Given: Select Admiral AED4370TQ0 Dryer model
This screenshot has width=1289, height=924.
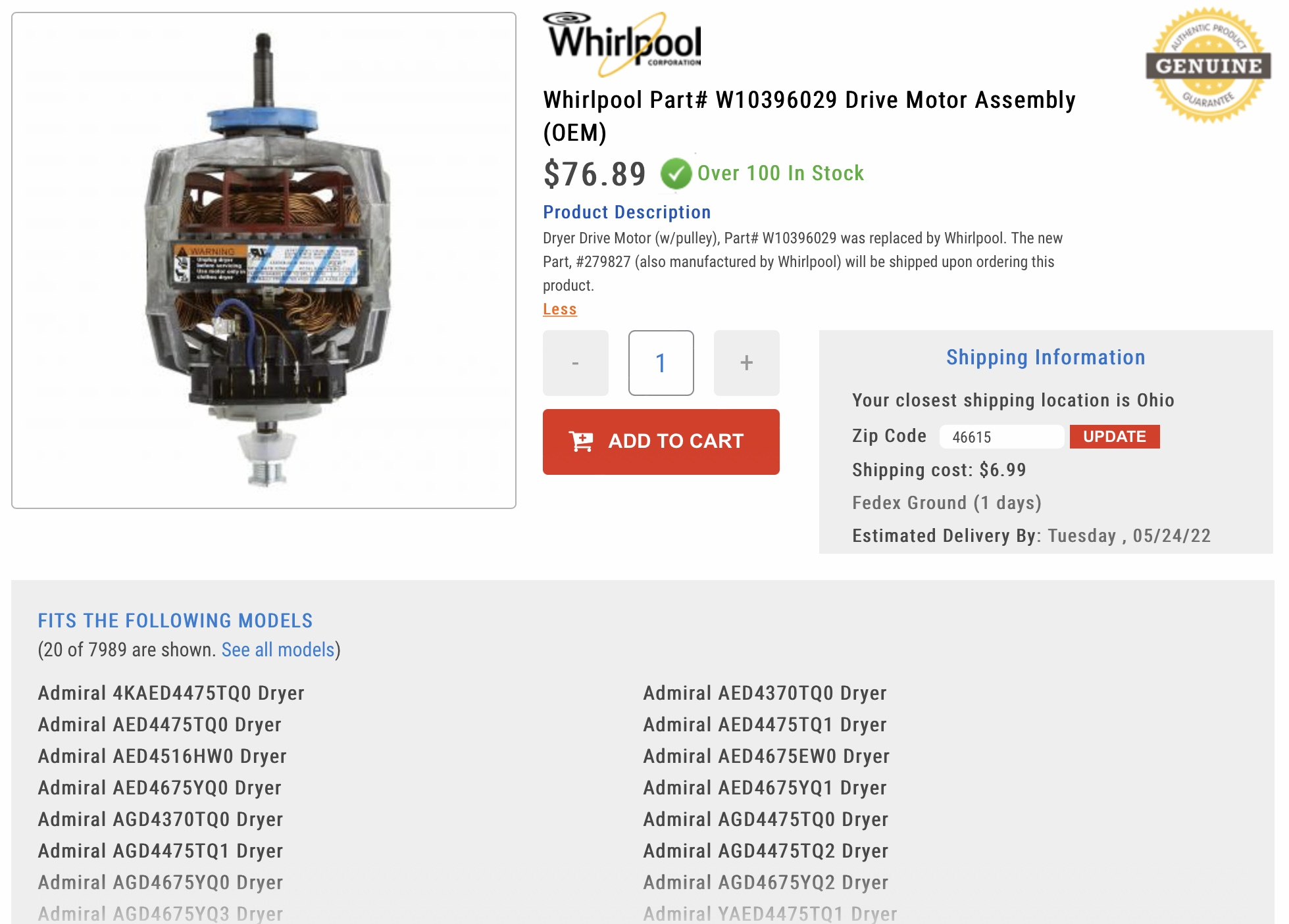Looking at the screenshot, I should tap(765, 693).
